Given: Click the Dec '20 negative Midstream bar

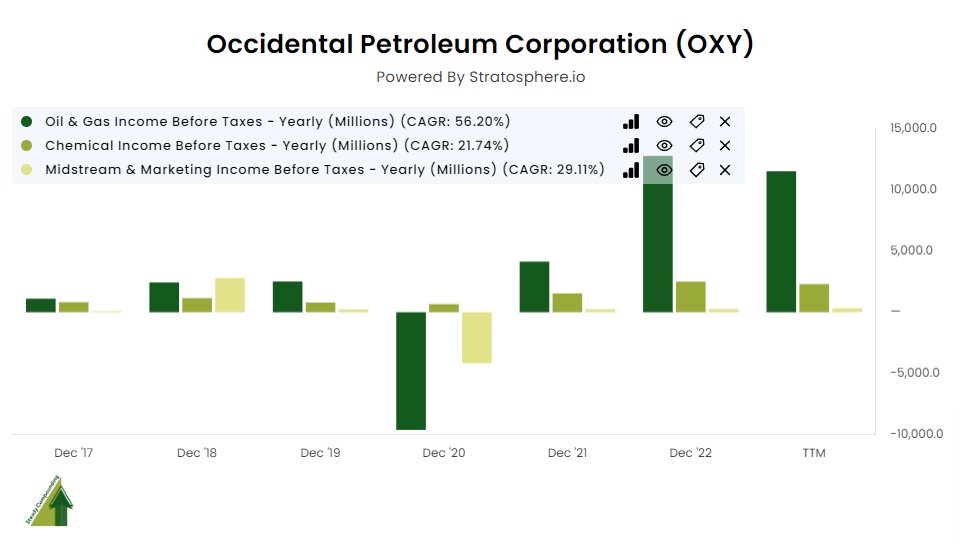Looking at the screenshot, I should (477, 337).
